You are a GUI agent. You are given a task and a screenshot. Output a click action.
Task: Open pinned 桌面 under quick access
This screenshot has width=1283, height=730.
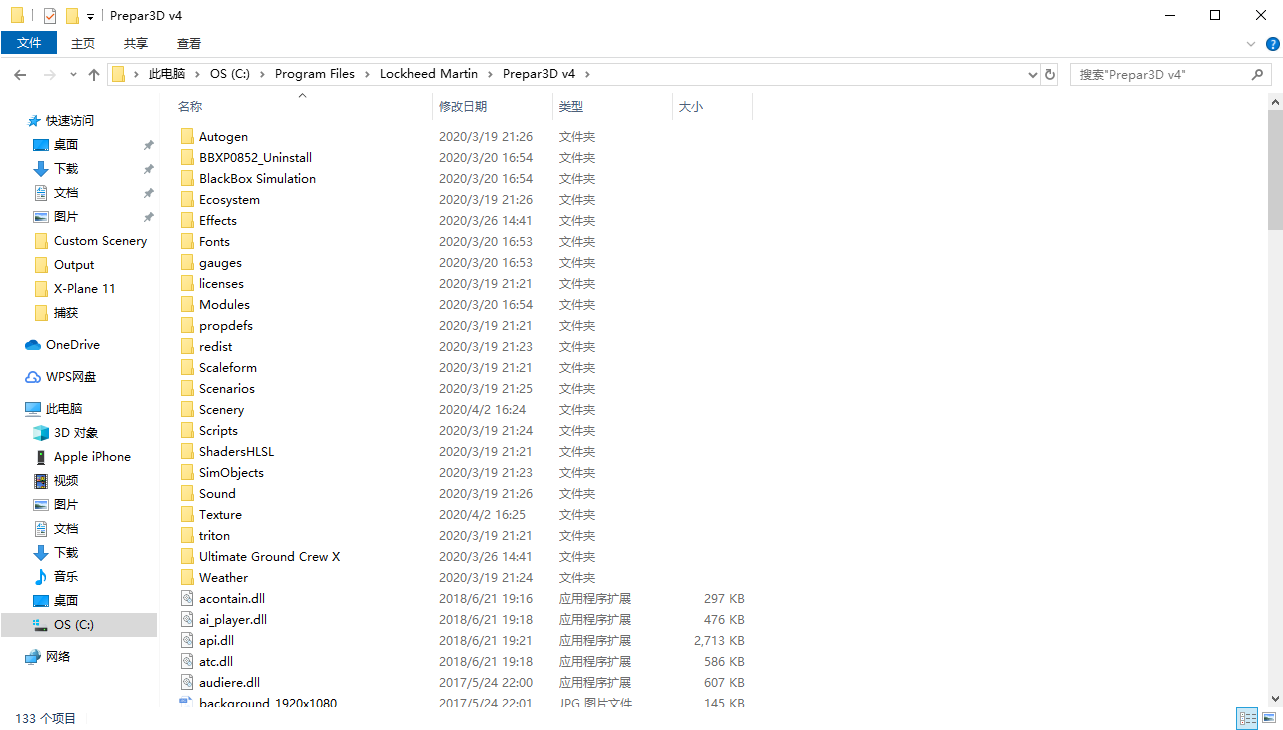point(66,145)
